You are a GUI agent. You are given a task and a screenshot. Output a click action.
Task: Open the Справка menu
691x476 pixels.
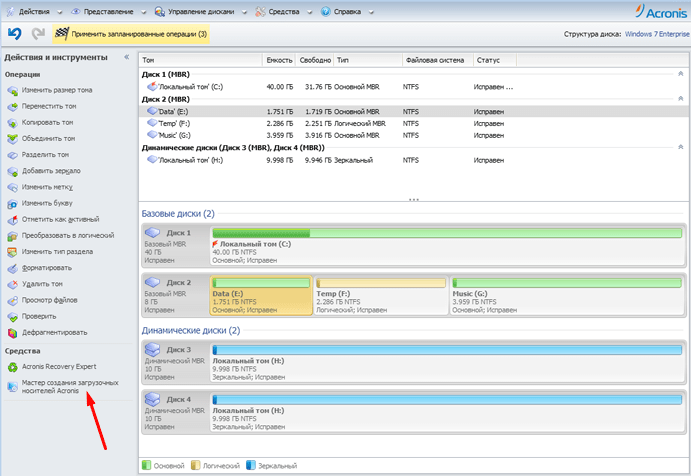pos(347,12)
